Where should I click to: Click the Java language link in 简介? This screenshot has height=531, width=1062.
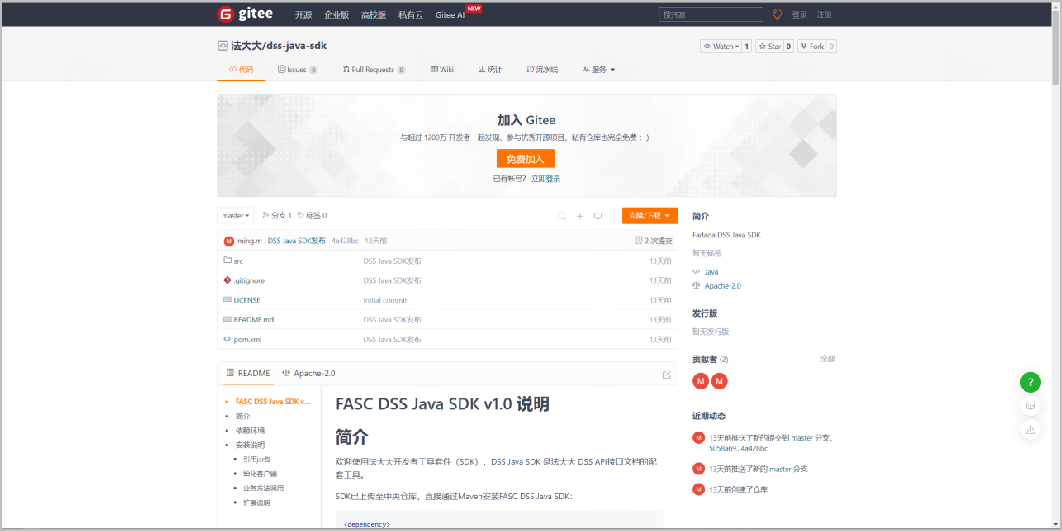click(x=712, y=272)
